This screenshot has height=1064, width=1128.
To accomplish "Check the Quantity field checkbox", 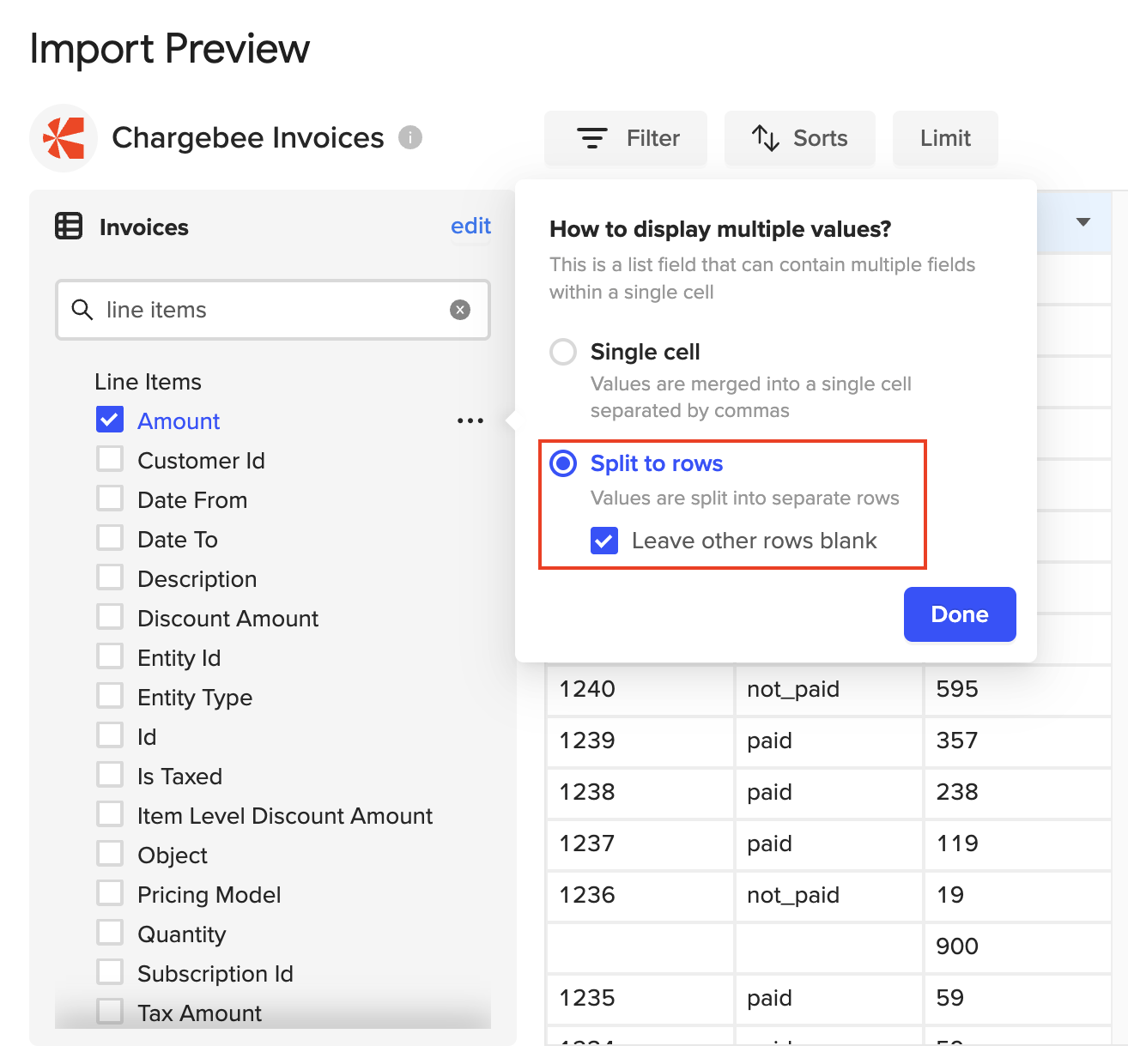I will pyautogui.click(x=110, y=934).
